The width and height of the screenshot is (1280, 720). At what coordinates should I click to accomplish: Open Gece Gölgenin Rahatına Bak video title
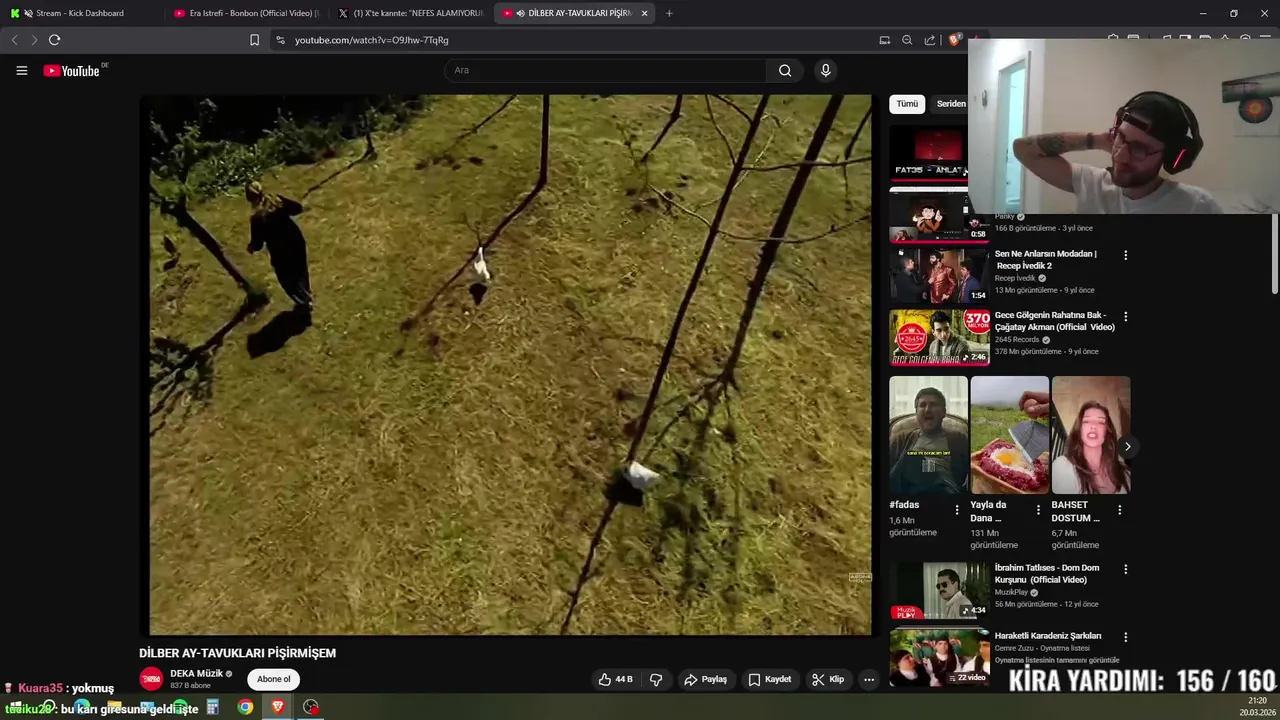coord(1054,321)
